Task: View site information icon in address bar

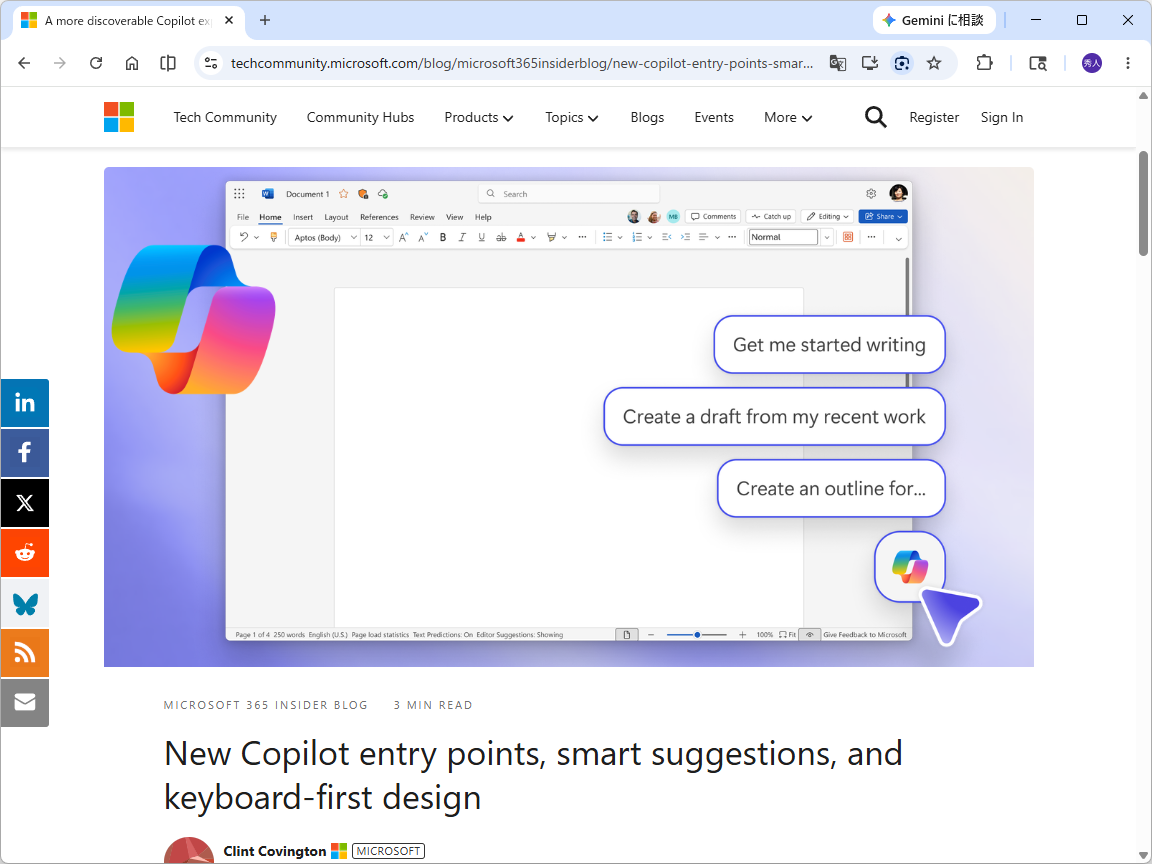Action: pyautogui.click(x=211, y=63)
